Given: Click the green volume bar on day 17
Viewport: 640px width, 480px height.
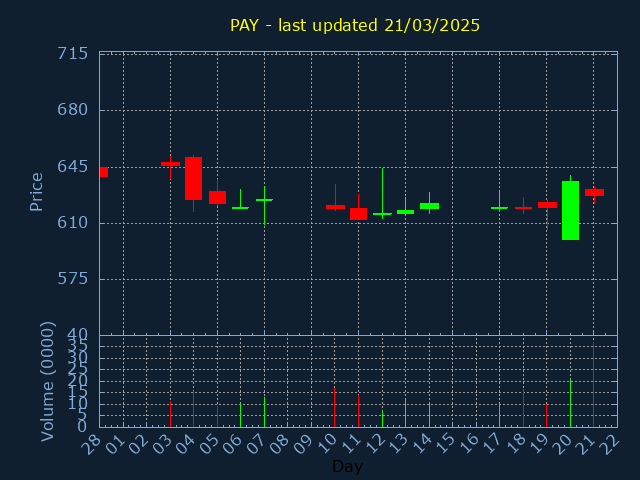Looking at the screenshot, I should pos(500,415).
